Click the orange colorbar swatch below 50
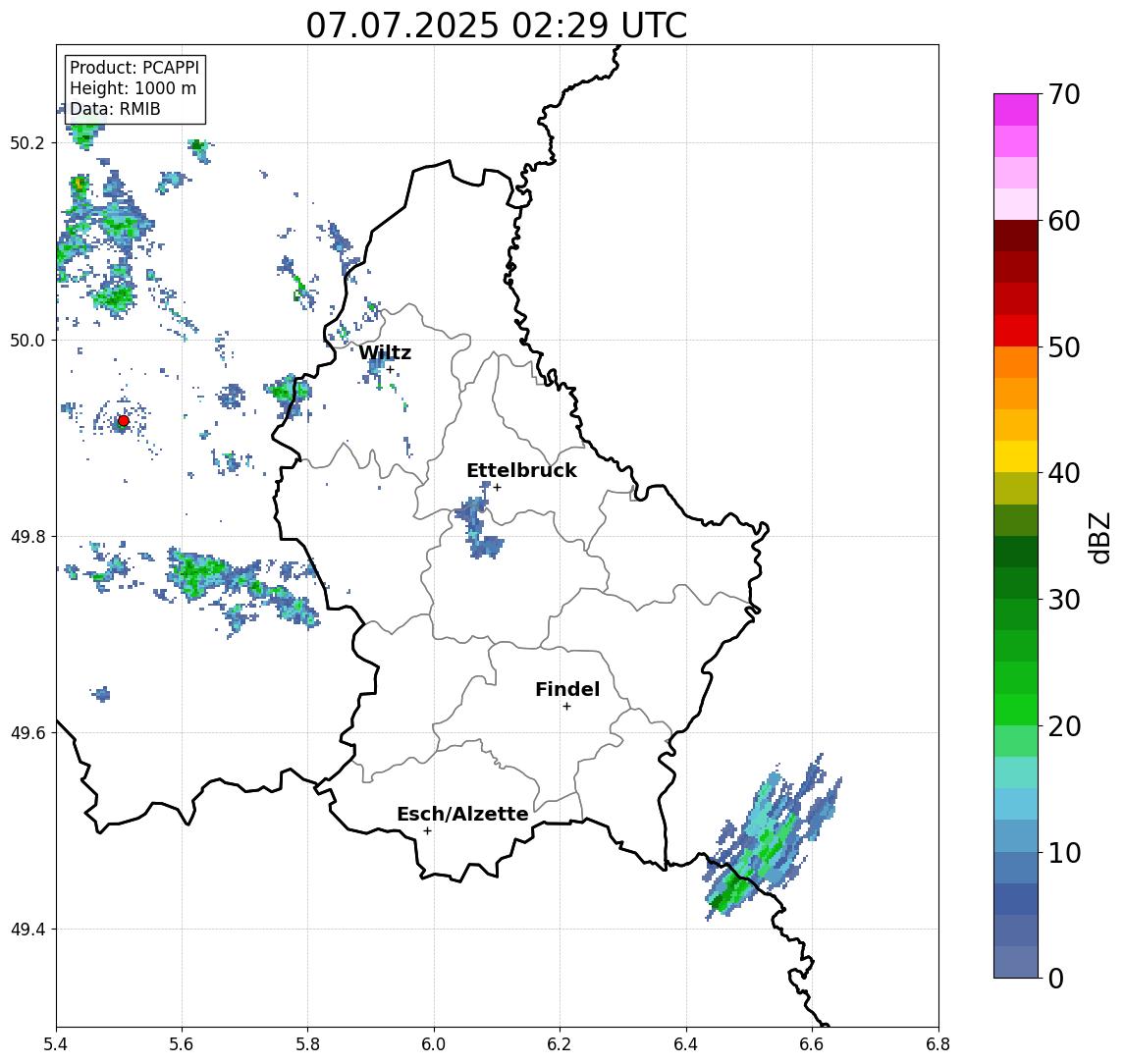The height and width of the screenshot is (1064, 1124). tap(1016, 362)
